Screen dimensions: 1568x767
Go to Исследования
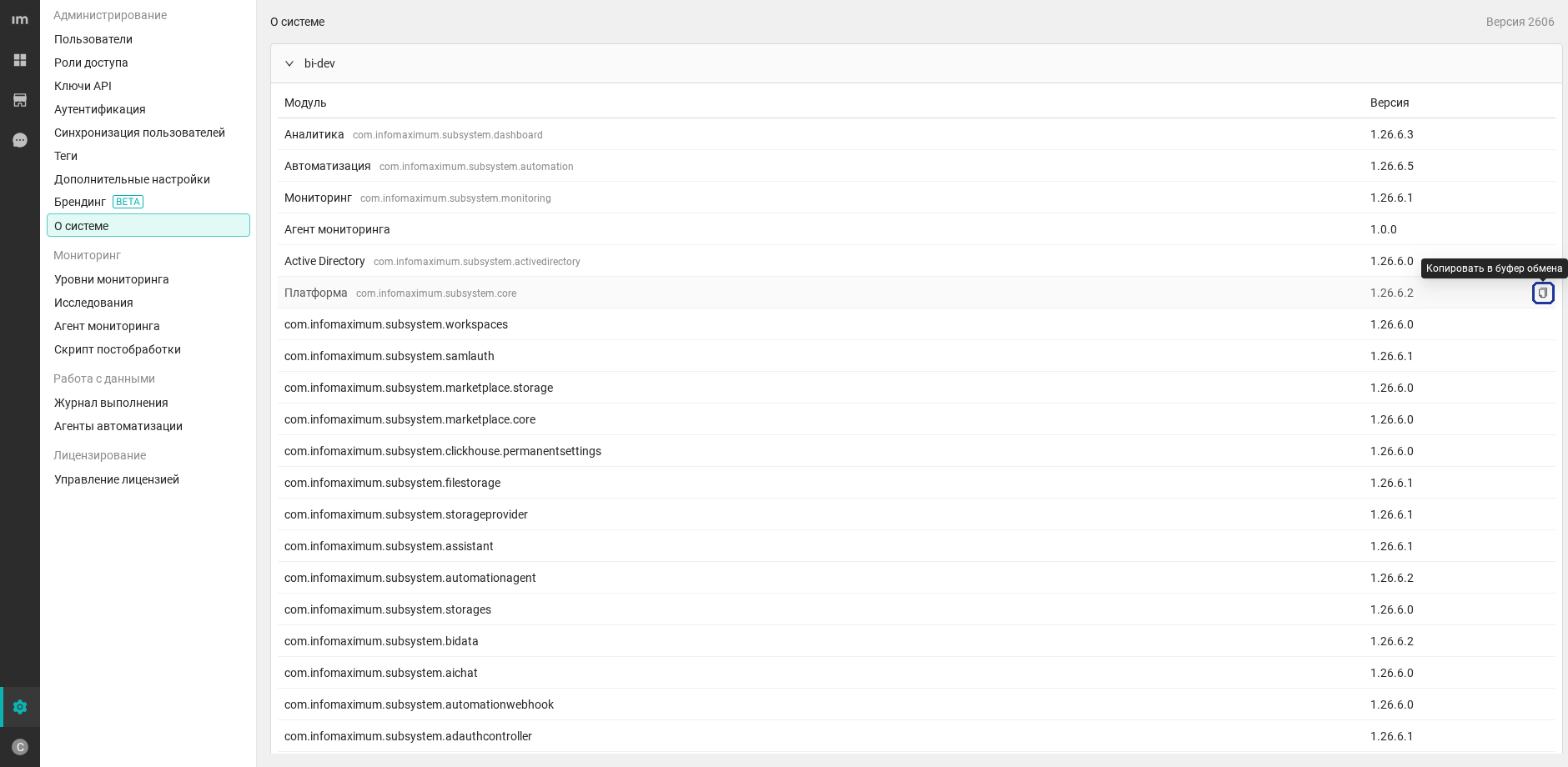(x=148, y=303)
